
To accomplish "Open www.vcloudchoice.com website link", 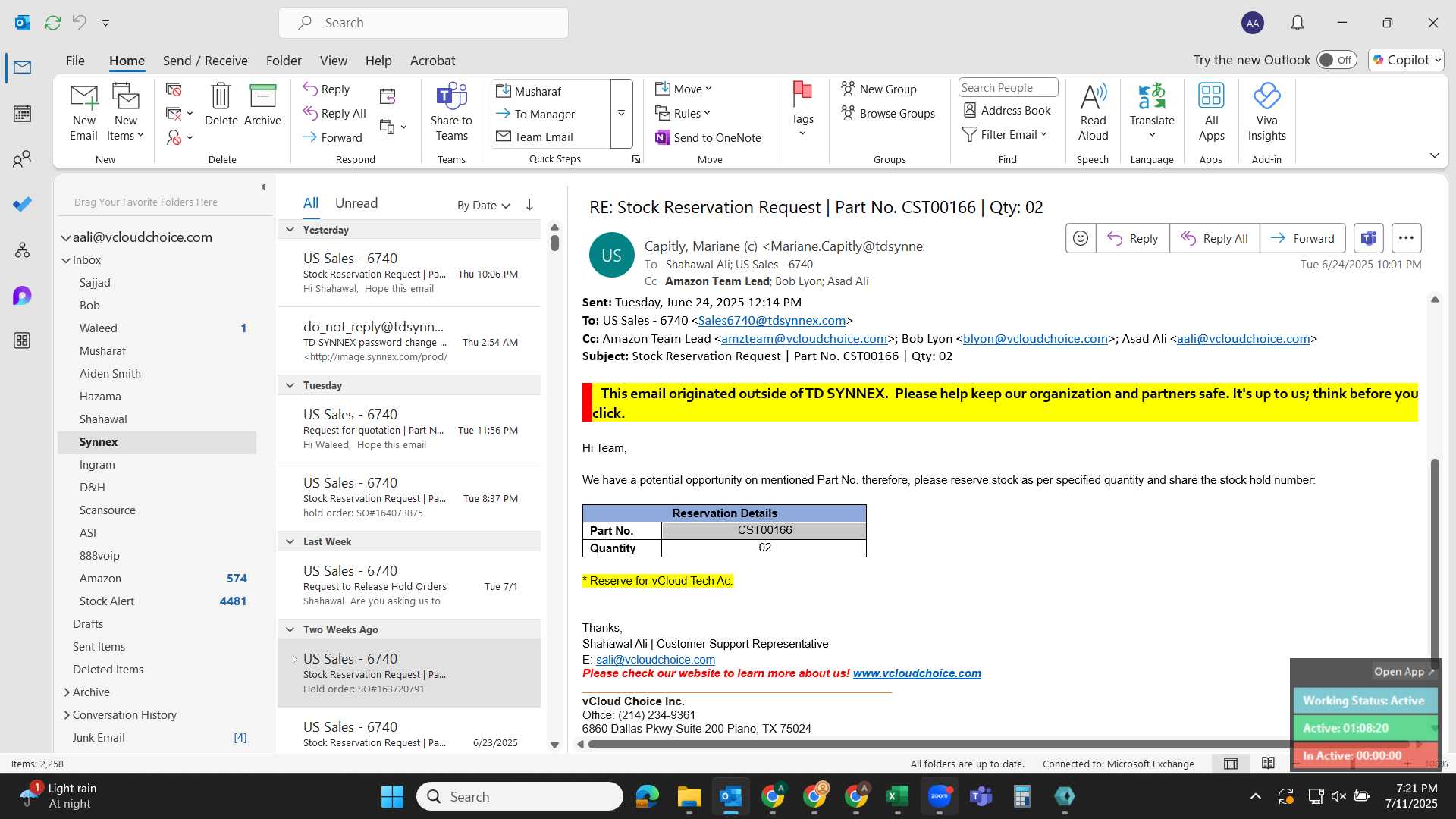I will click(917, 673).
